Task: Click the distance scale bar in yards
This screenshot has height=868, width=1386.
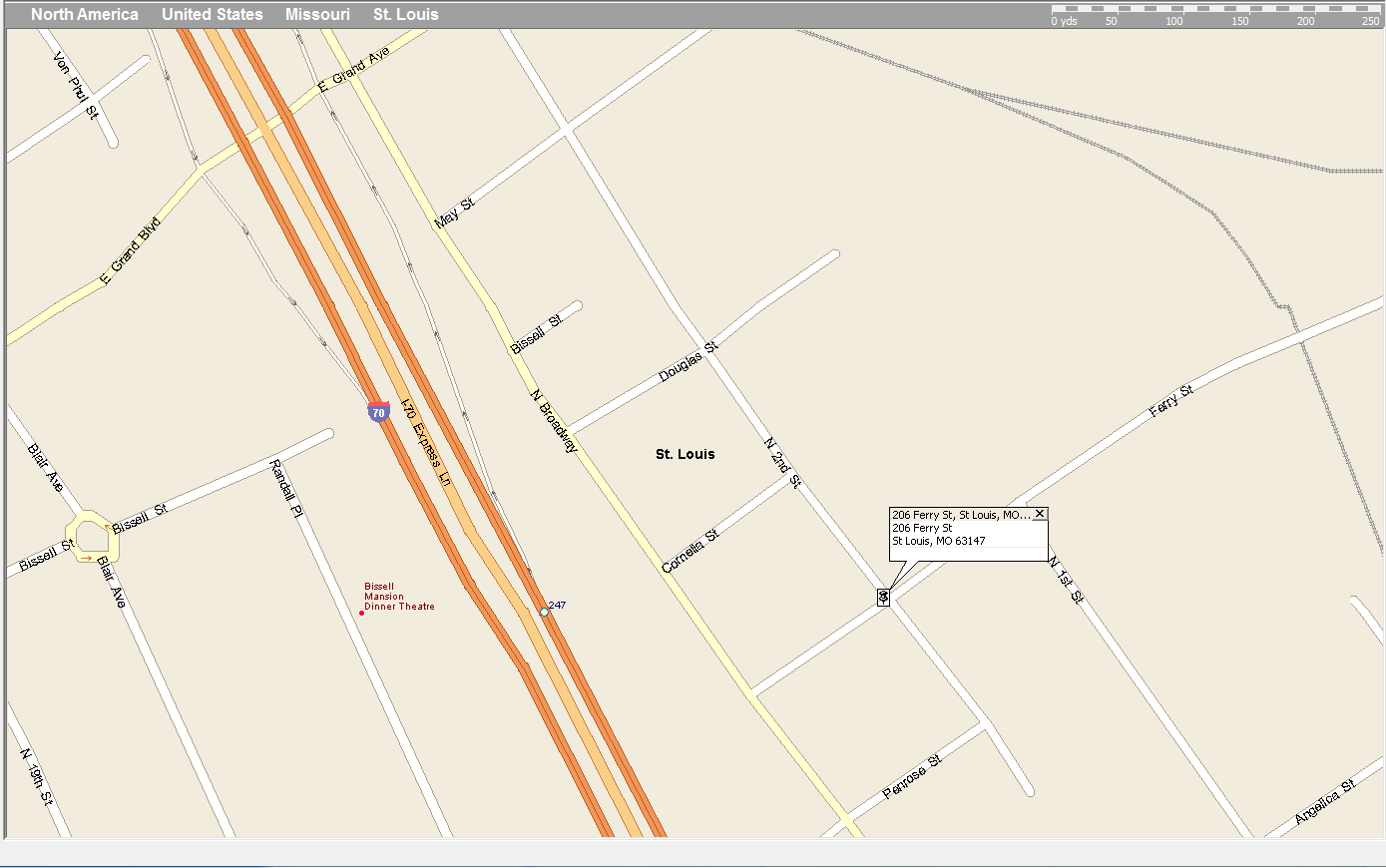Action: pos(1214,14)
